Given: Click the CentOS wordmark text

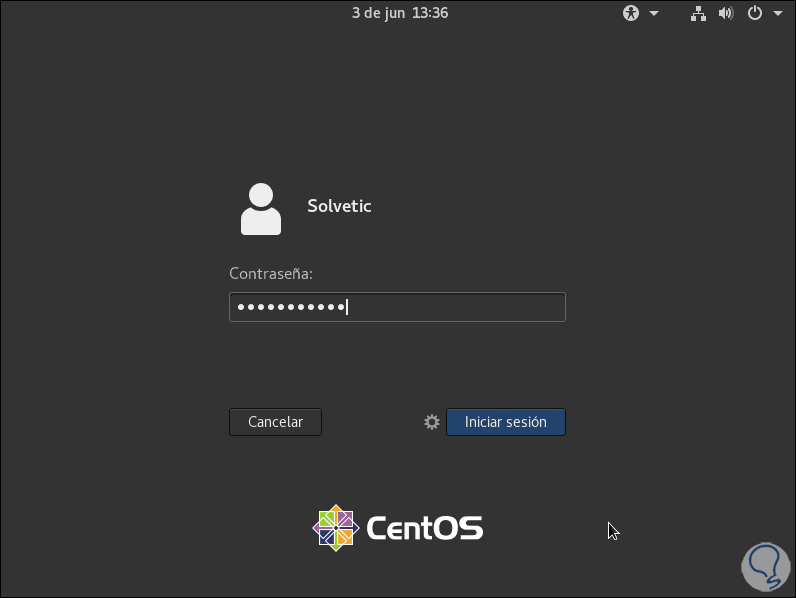Looking at the screenshot, I should (x=425, y=528).
